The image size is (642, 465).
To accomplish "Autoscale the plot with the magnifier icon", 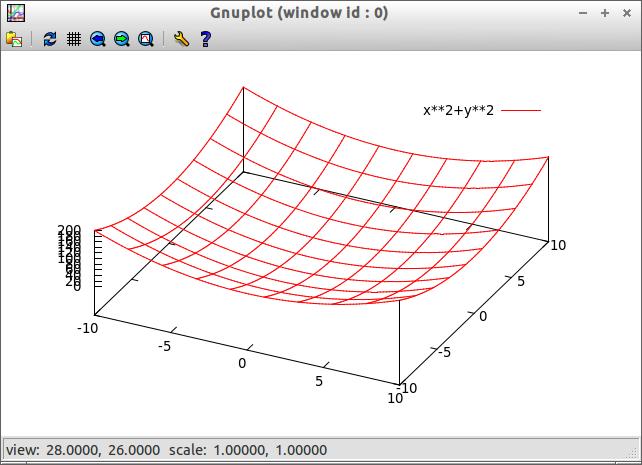I will click(146, 39).
